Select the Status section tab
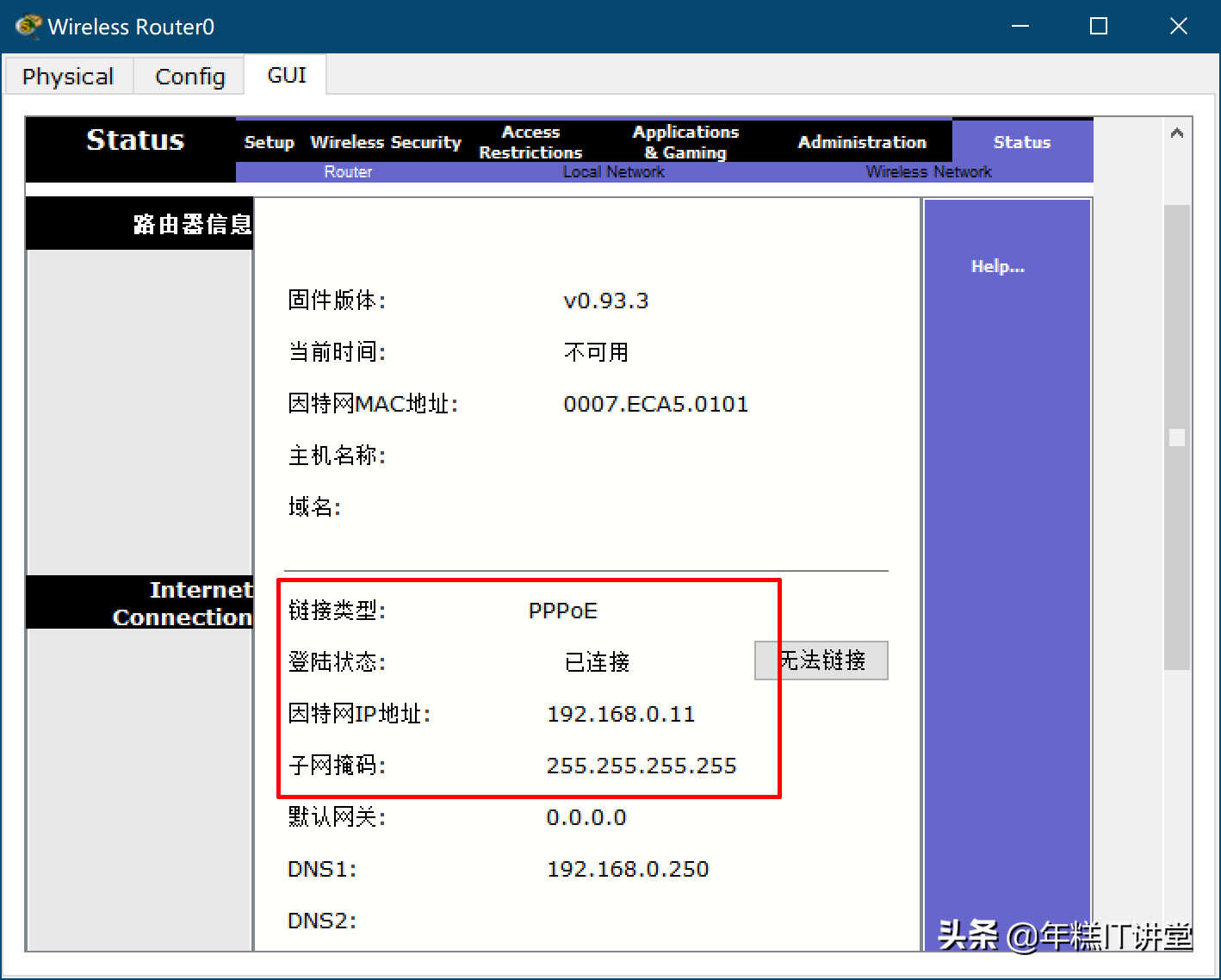This screenshot has width=1221, height=980. (x=1022, y=142)
